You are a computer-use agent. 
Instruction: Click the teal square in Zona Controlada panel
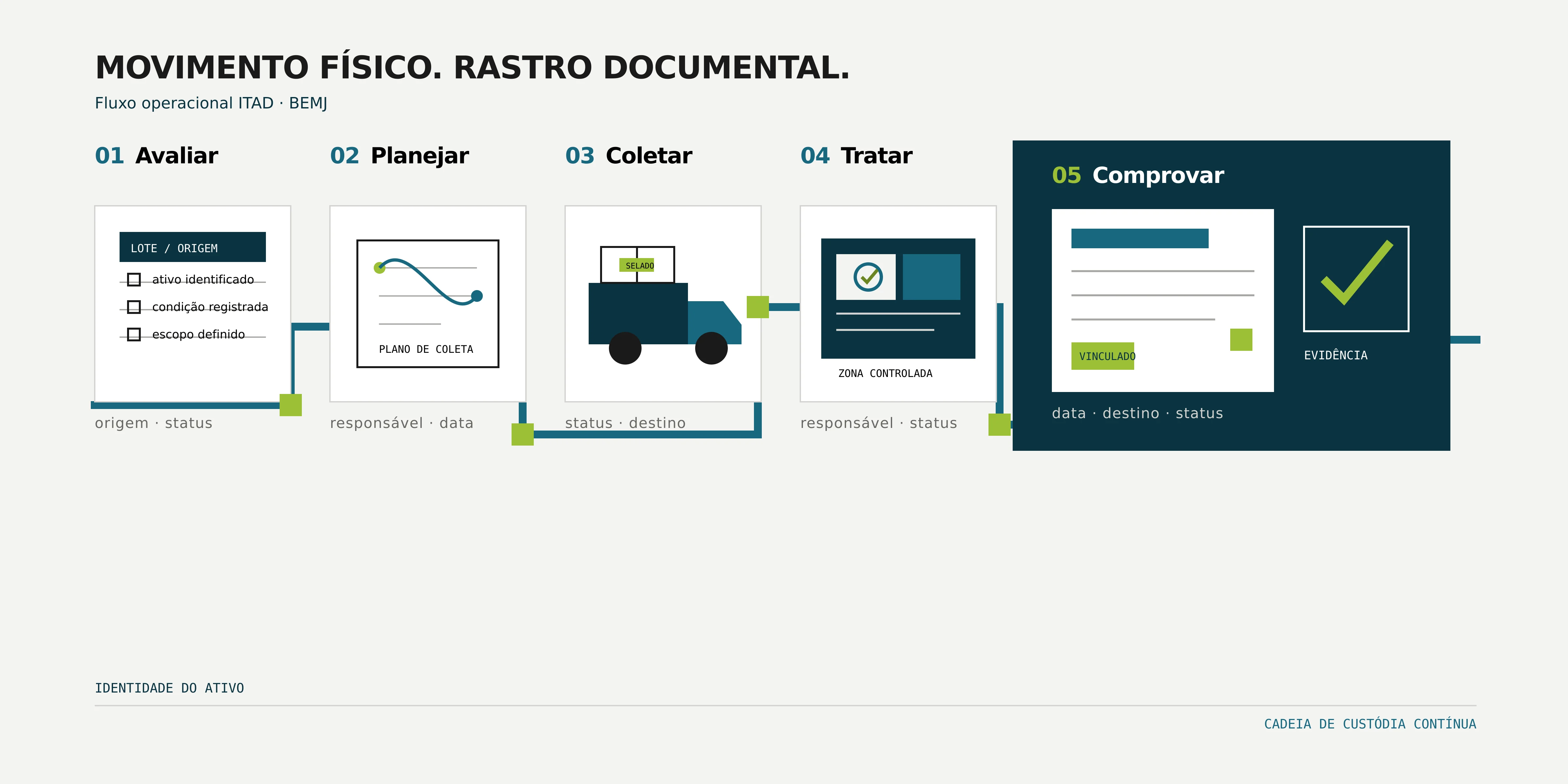tap(931, 277)
